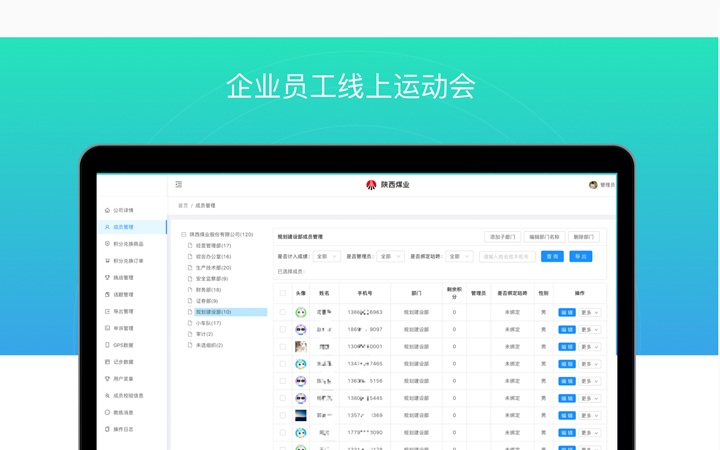Select 经营管理部(17) in the department tree
The width and height of the screenshot is (720, 450).
[x=214, y=246]
